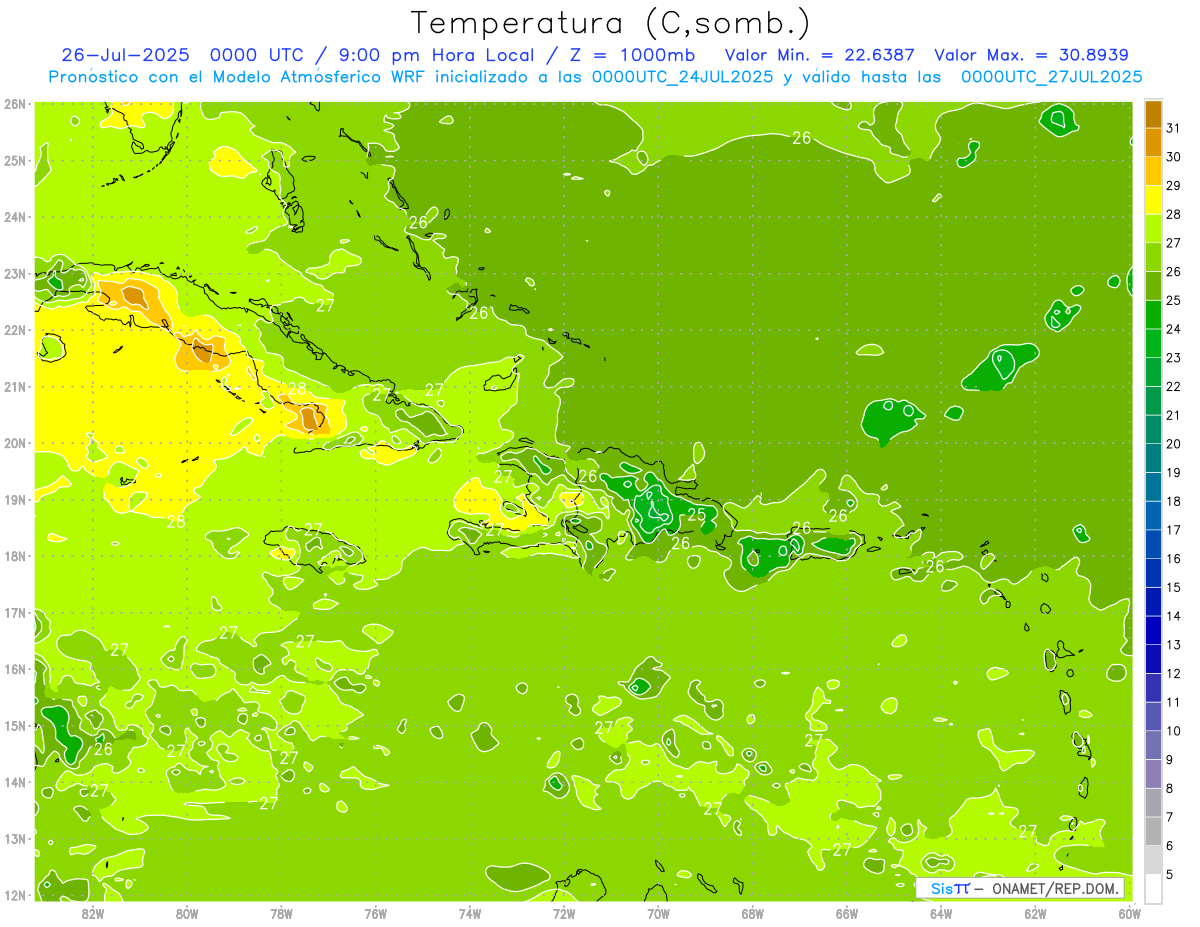Click the 26N latitude axis label
1200x927 pixels.
point(15,104)
